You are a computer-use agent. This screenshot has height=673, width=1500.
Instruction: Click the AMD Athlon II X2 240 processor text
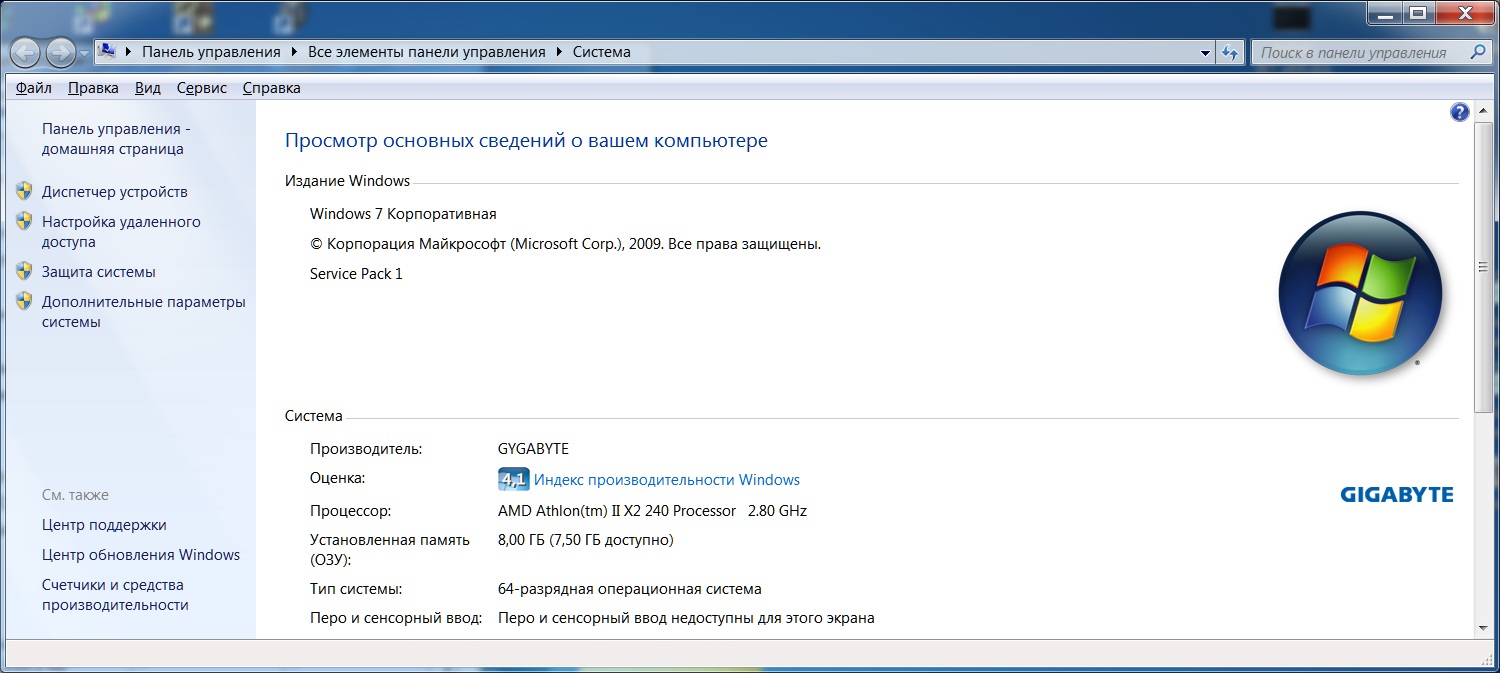pyautogui.click(x=652, y=511)
